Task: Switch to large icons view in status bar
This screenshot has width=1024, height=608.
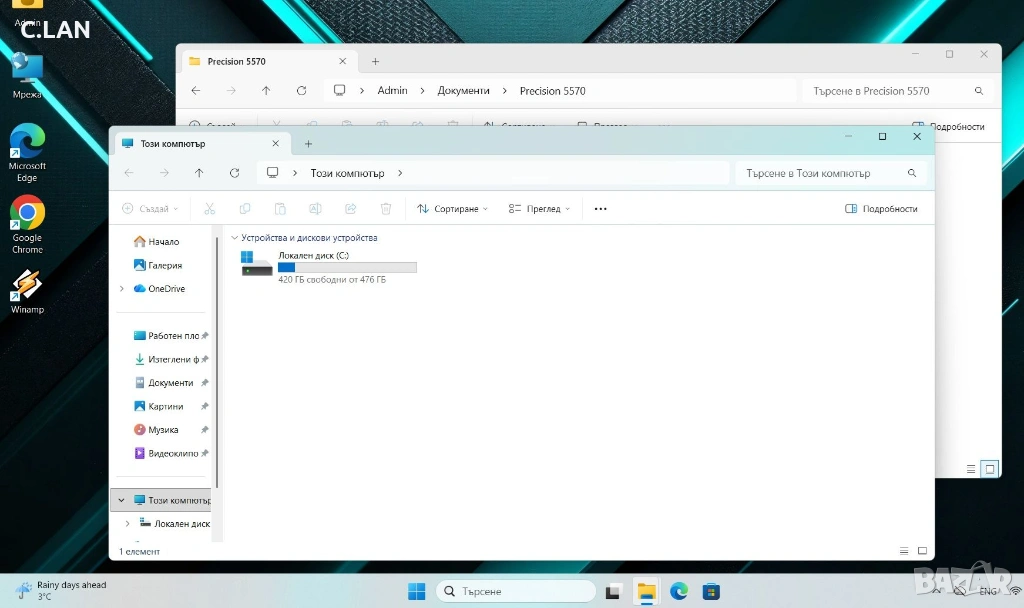Action: coord(923,551)
